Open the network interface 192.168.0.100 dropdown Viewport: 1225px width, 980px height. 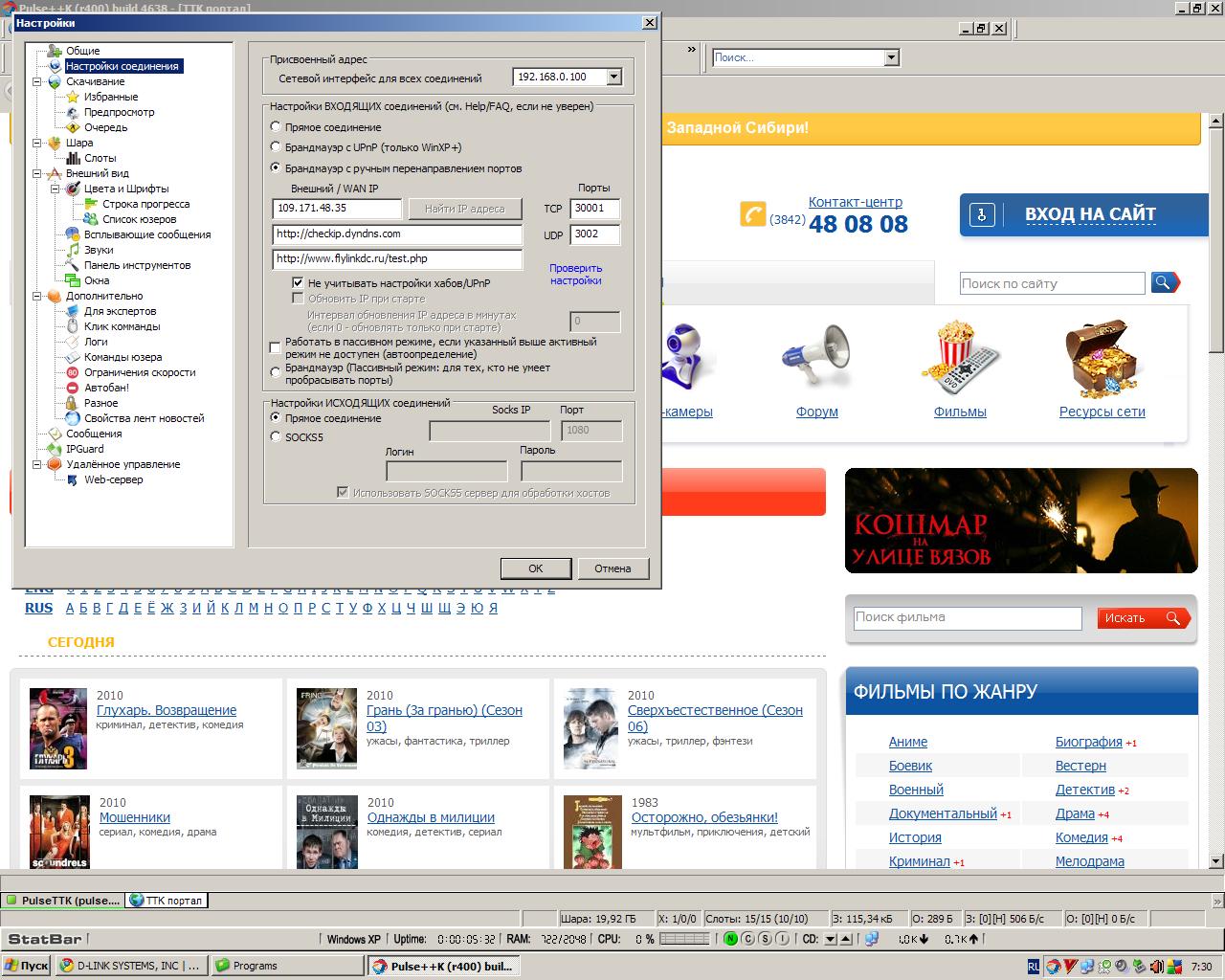613,77
